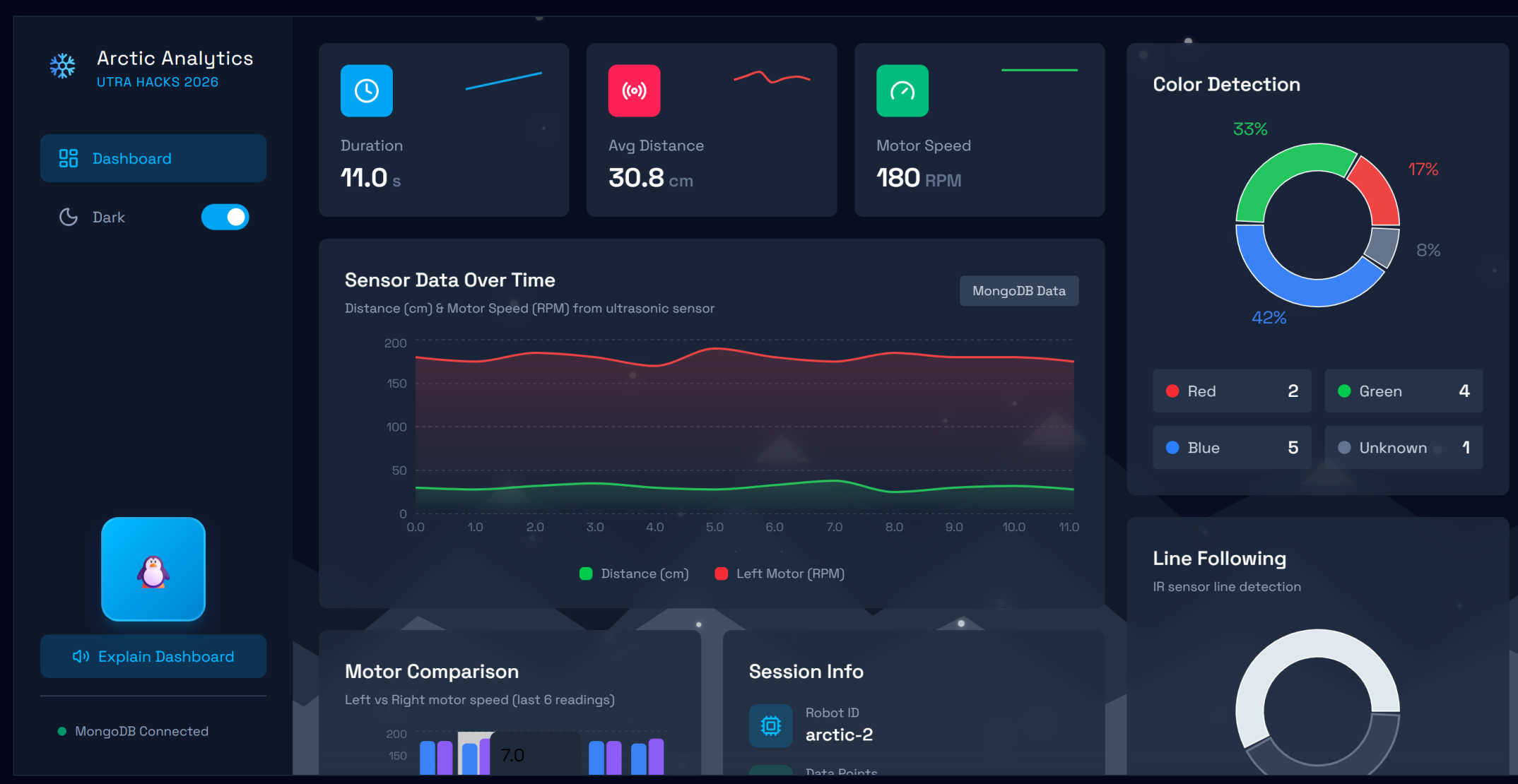Click the MongoDB Data badge button
This screenshot has width=1518, height=784.
tap(1018, 291)
